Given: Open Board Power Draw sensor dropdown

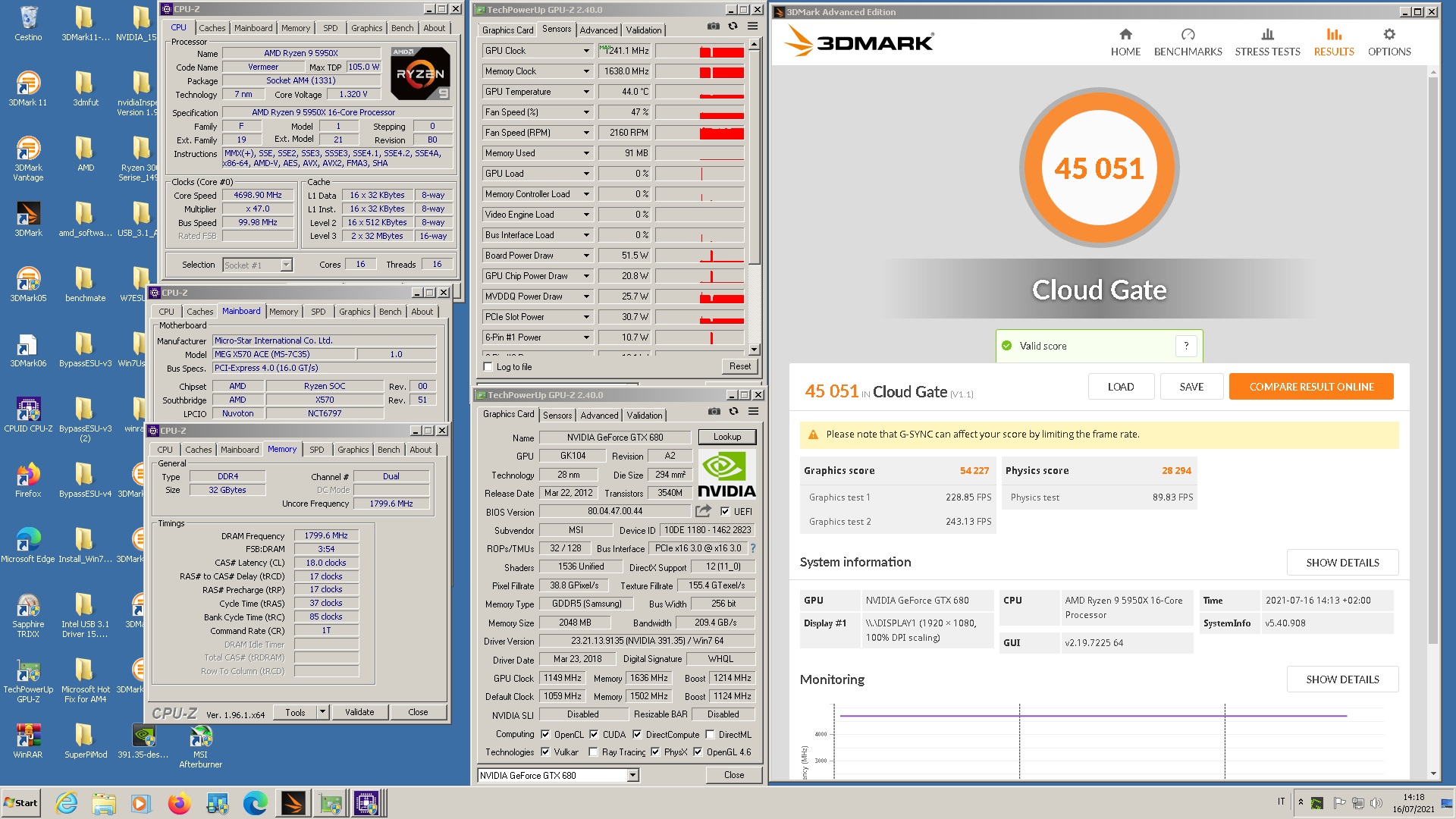Looking at the screenshot, I should [x=586, y=256].
